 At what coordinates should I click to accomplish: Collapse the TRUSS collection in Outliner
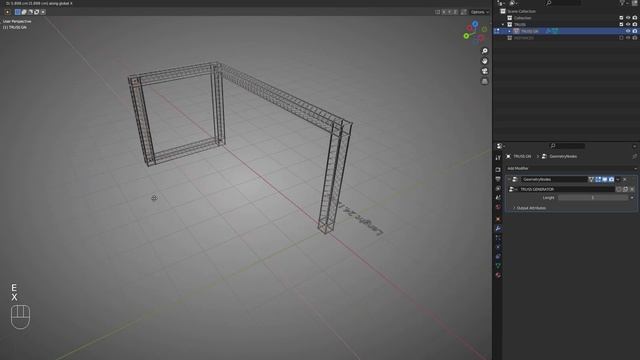(x=503, y=24)
